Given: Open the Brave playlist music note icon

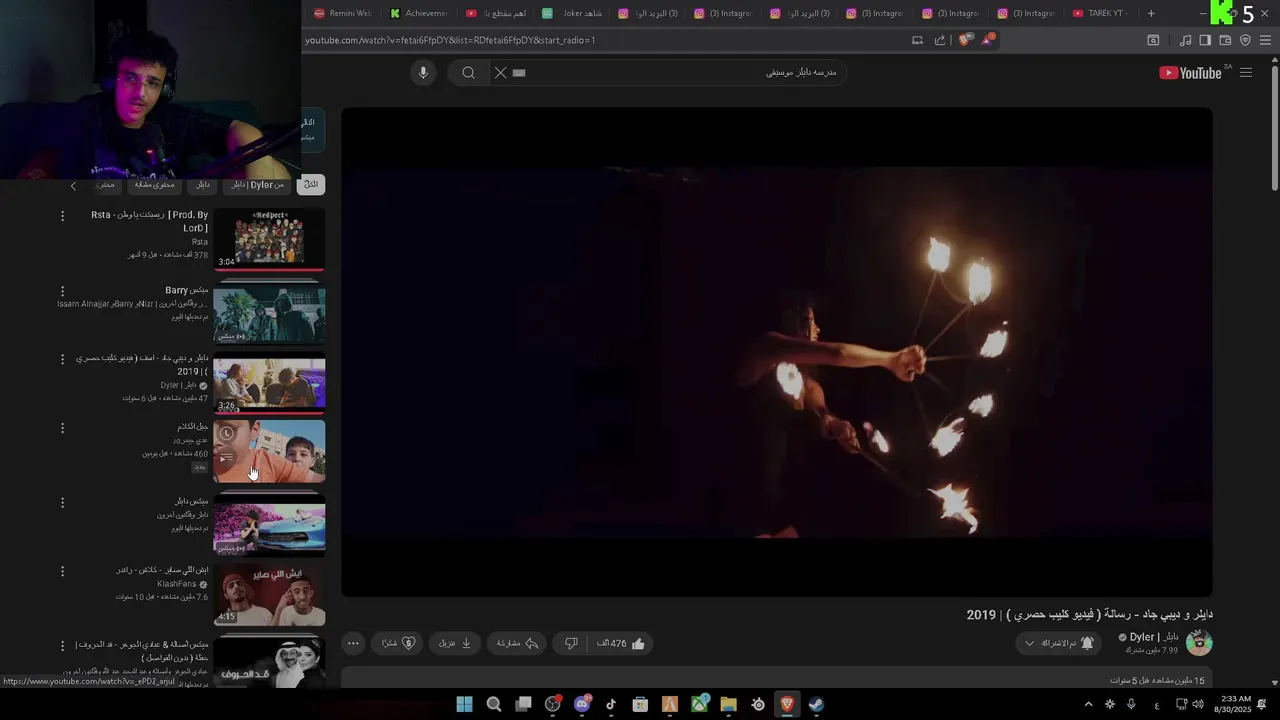Looking at the screenshot, I should pyautogui.click(x=1186, y=40).
